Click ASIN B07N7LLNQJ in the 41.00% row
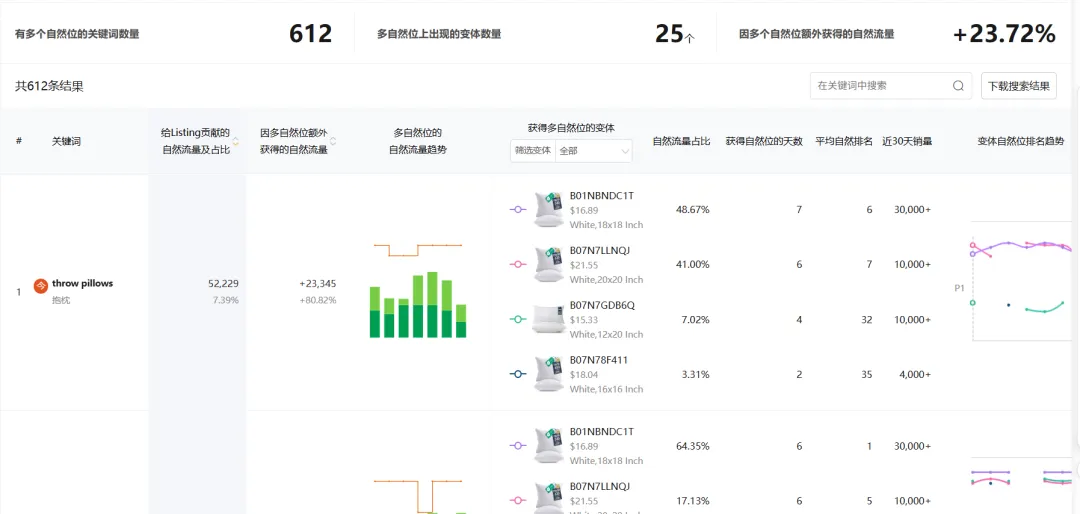This screenshot has width=1080, height=514. click(x=600, y=250)
